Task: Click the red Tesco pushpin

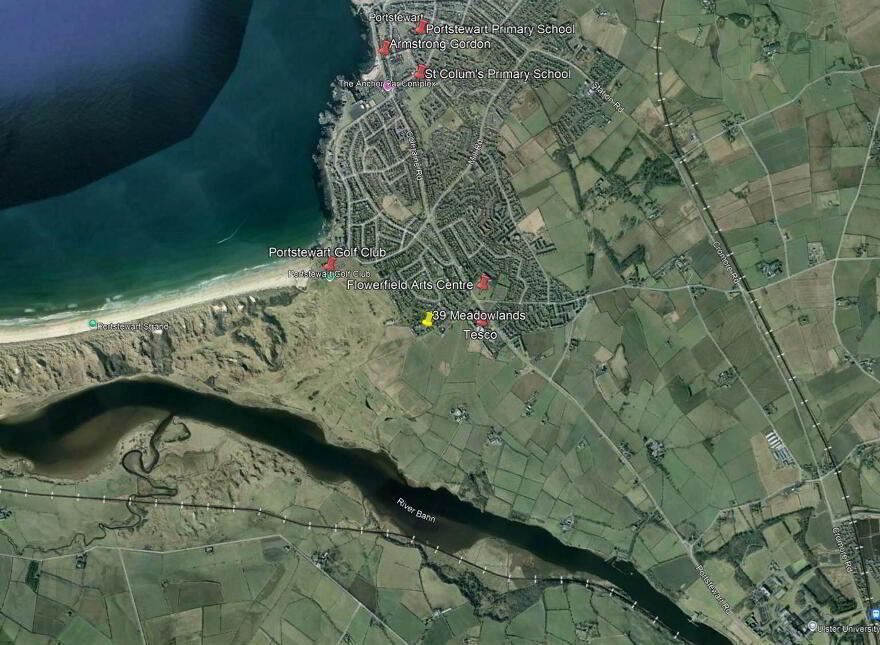Action: pyautogui.click(x=482, y=322)
